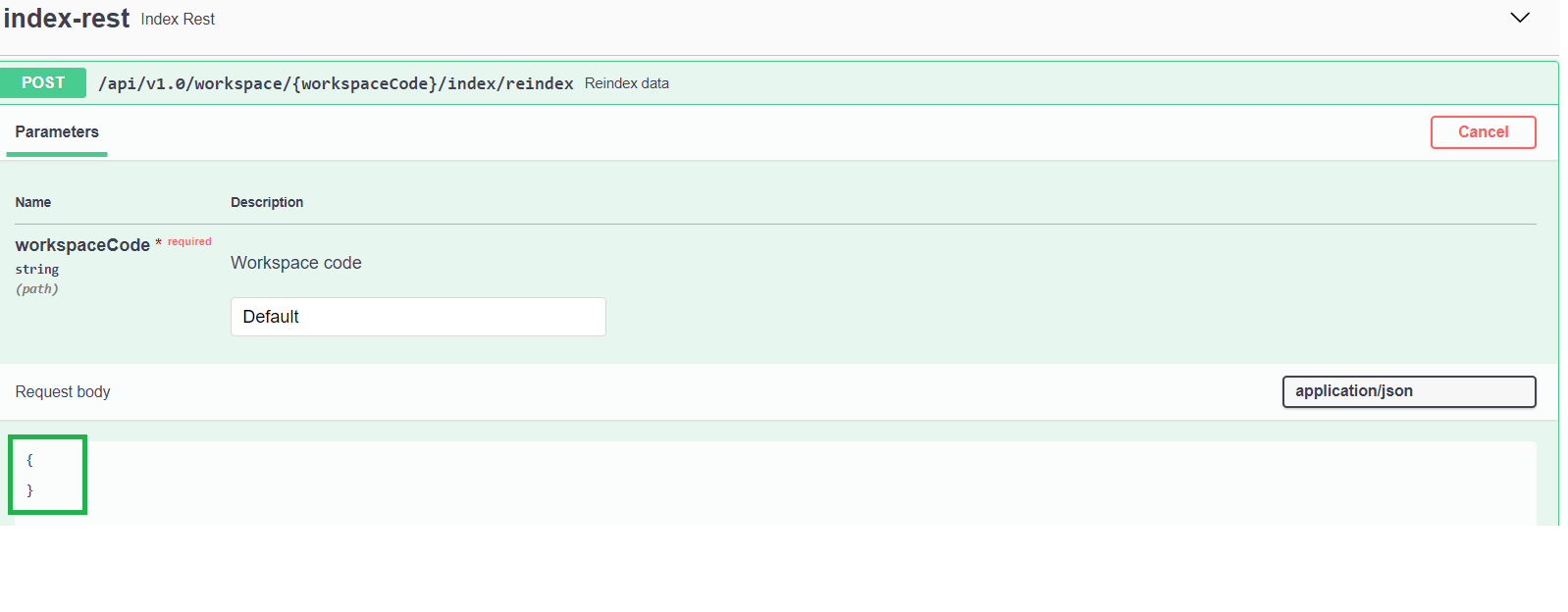Place cursor at closing brace in body

click(30, 490)
